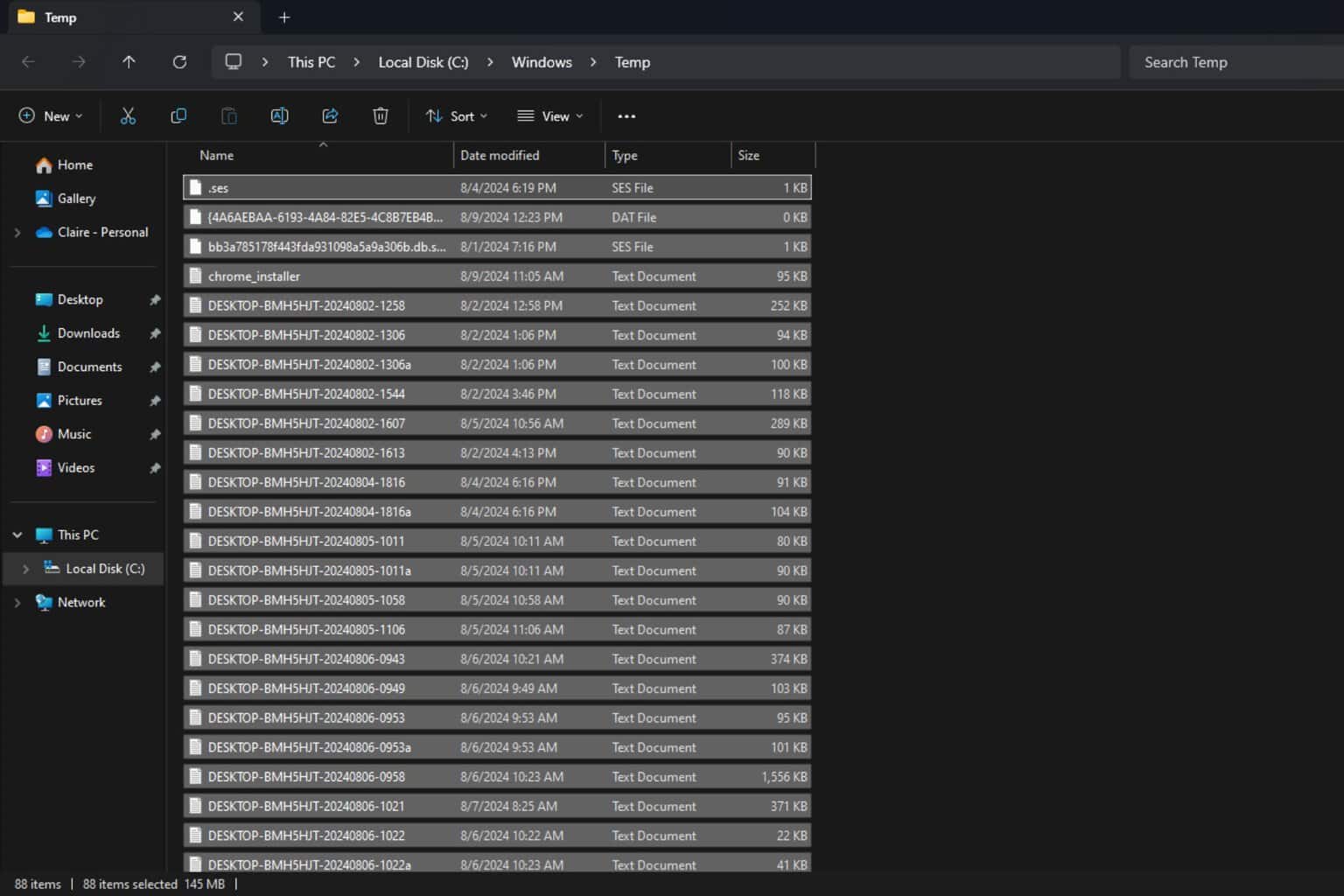Click the Share icon in toolbar
This screenshot has width=1344, height=896.
[330, 115]
